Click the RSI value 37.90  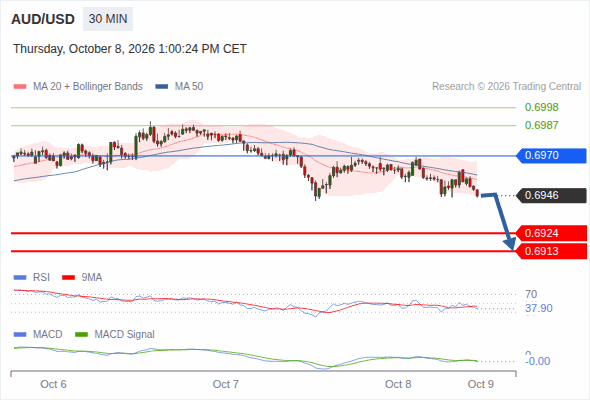coord(539,309)
